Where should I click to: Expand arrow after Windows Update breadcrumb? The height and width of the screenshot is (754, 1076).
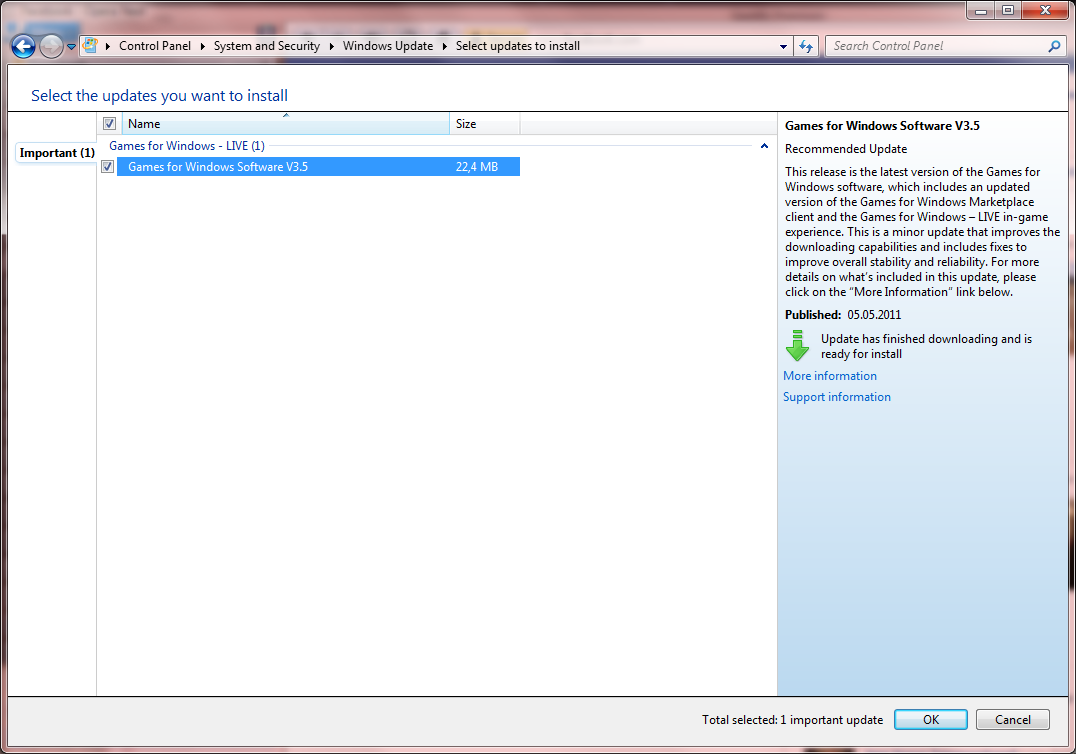tap(445, 46)
